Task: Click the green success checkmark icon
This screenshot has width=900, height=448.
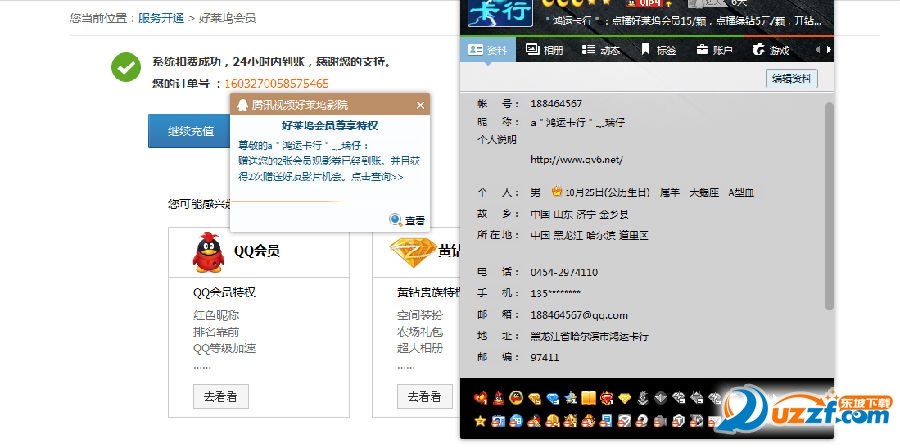Action: click(126, 67)
